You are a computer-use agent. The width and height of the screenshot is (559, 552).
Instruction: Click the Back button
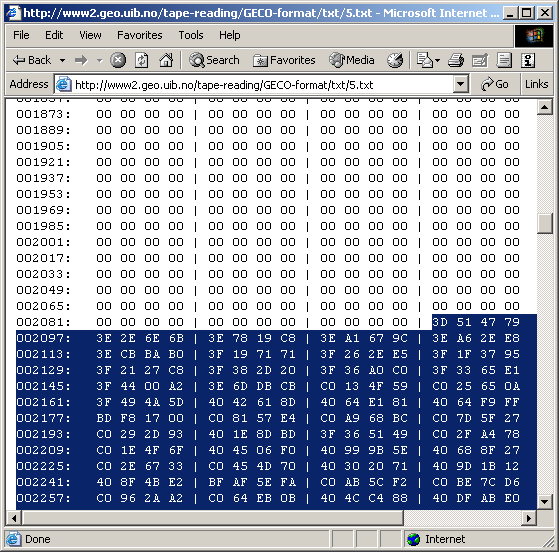[32, 60]
